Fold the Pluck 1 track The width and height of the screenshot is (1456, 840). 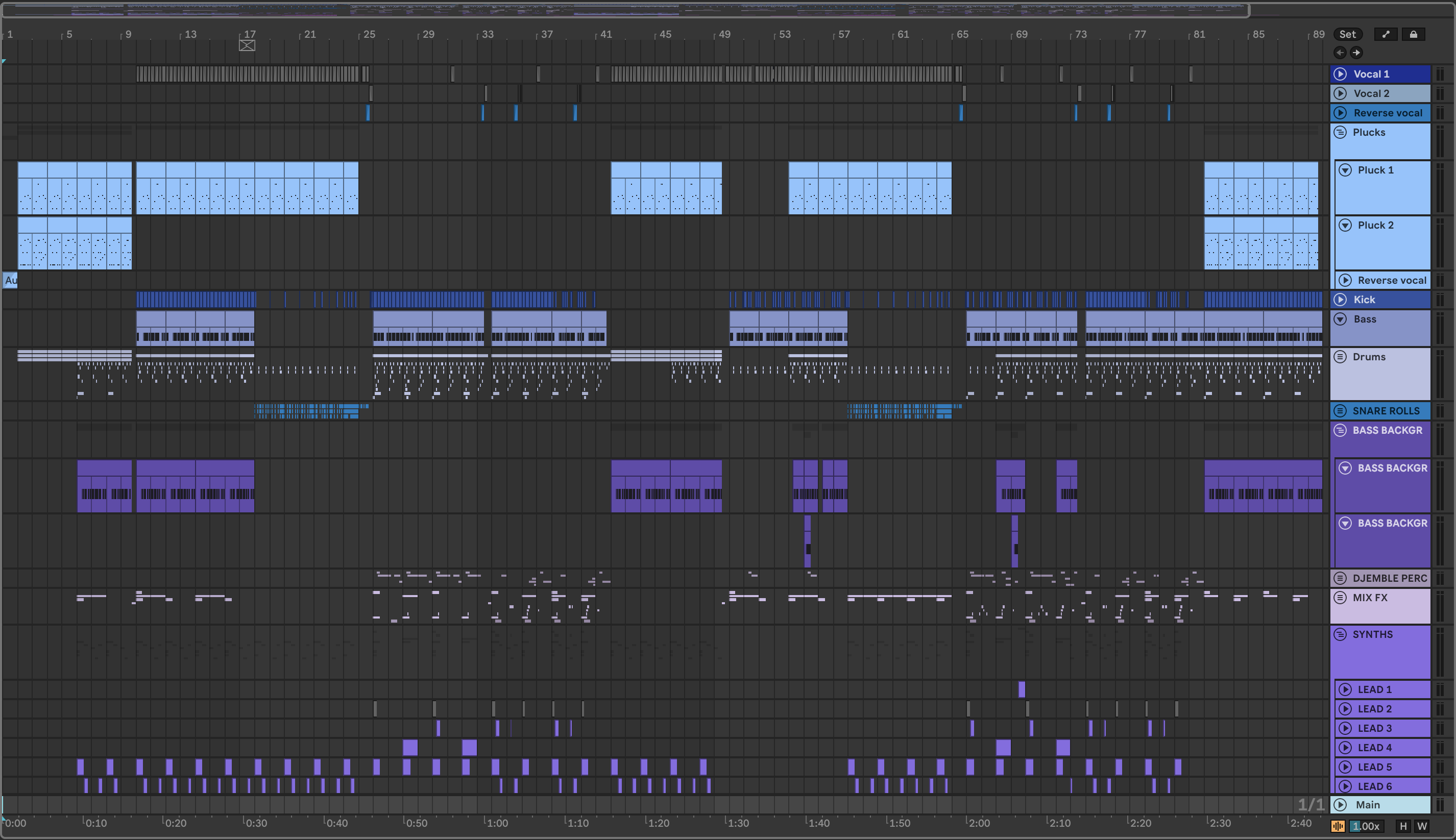[1345, 170]
